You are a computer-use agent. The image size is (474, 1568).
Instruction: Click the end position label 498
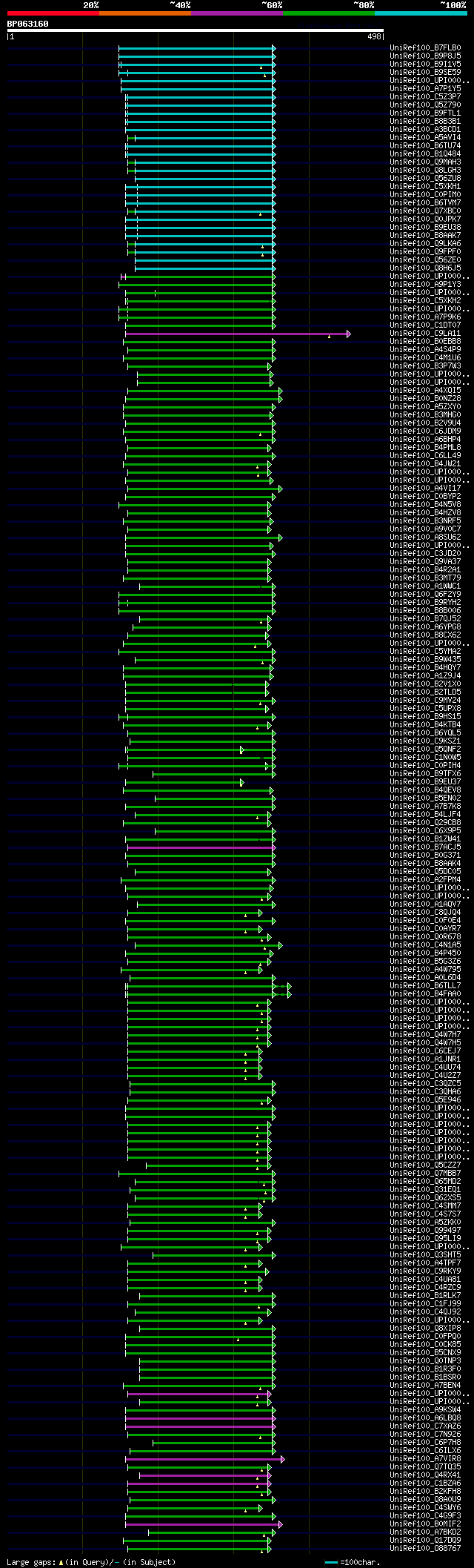pos(374,36)
